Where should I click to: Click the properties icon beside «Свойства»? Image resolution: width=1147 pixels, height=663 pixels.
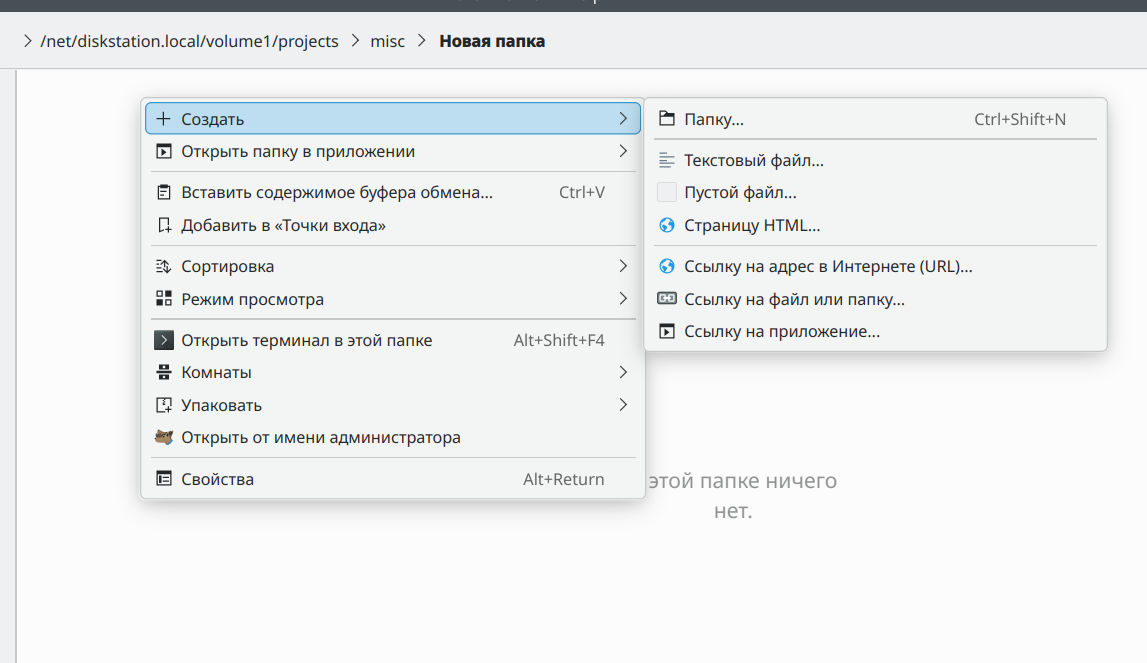click(x=164, y=479)
